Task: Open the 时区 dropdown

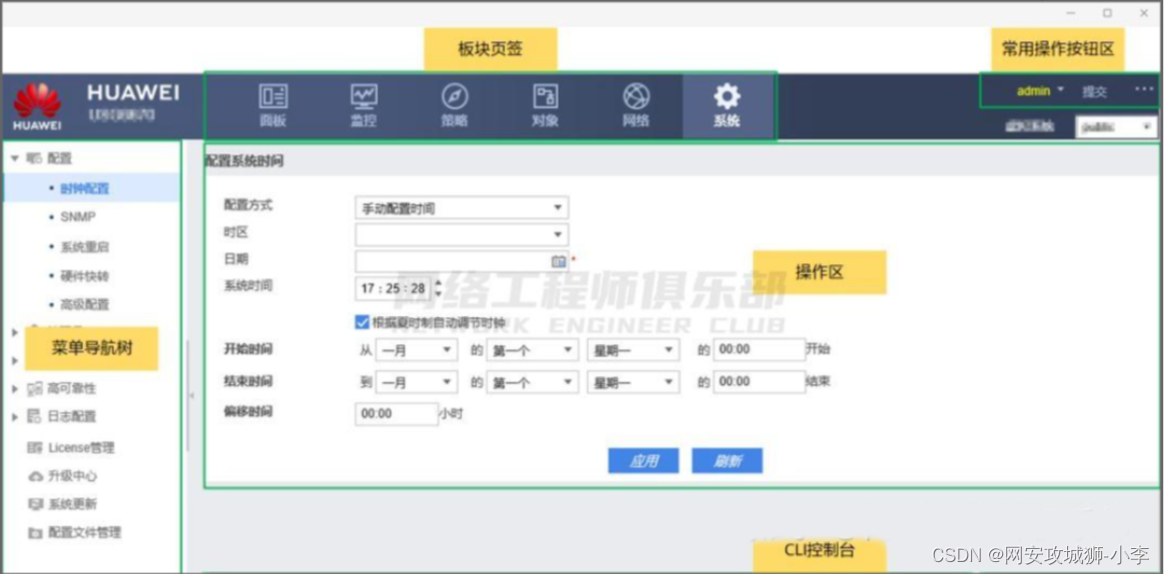Action: [462, 235]
